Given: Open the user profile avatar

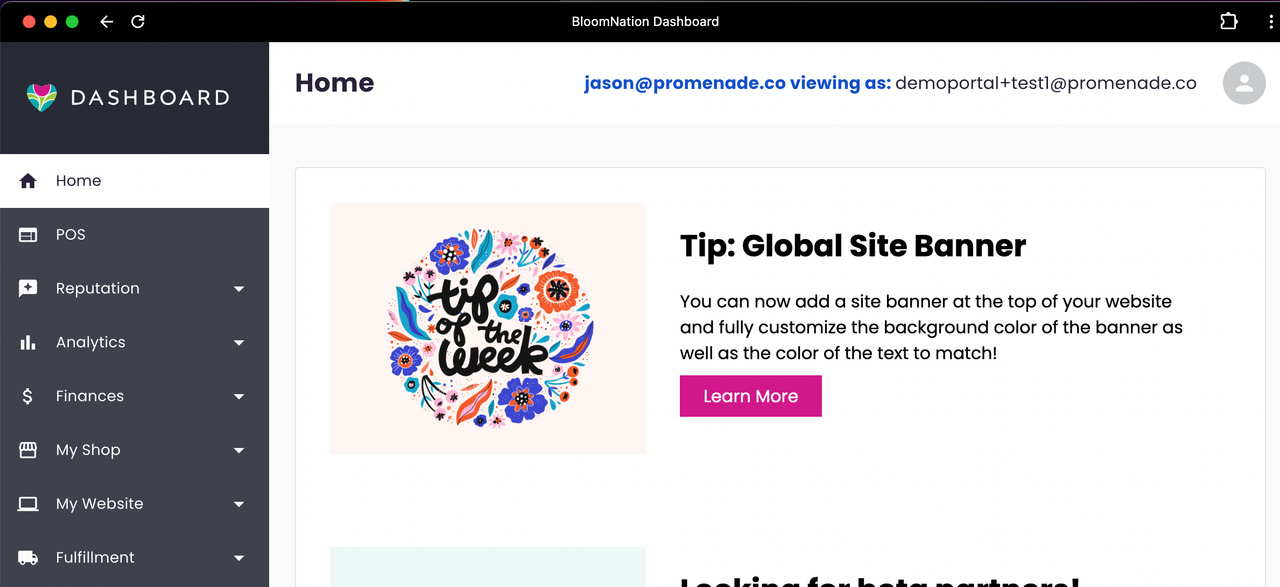Looking at the screenshot, I should [x=1244, y=84].
